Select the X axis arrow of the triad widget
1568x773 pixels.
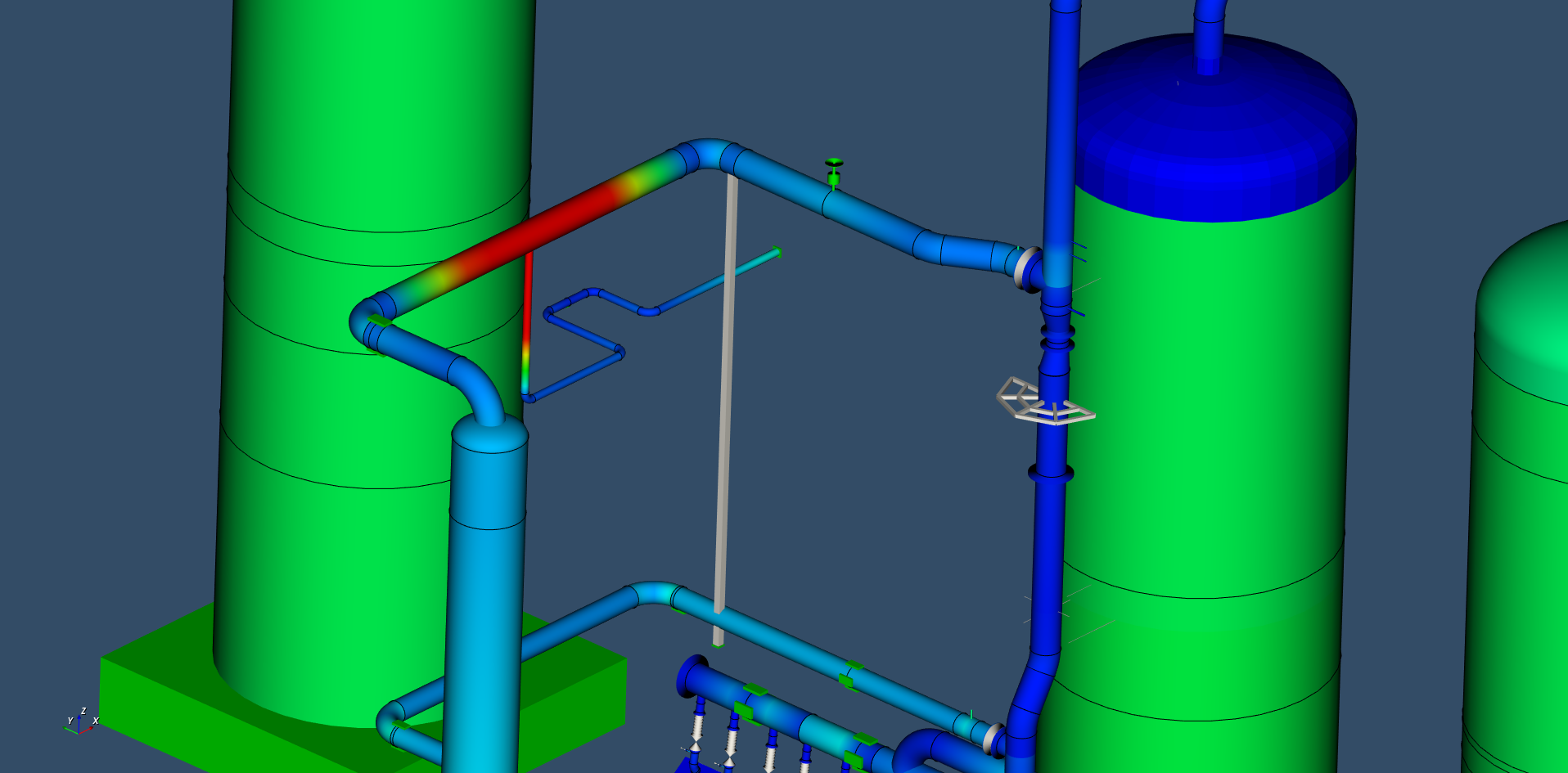(x=91, y=728)
